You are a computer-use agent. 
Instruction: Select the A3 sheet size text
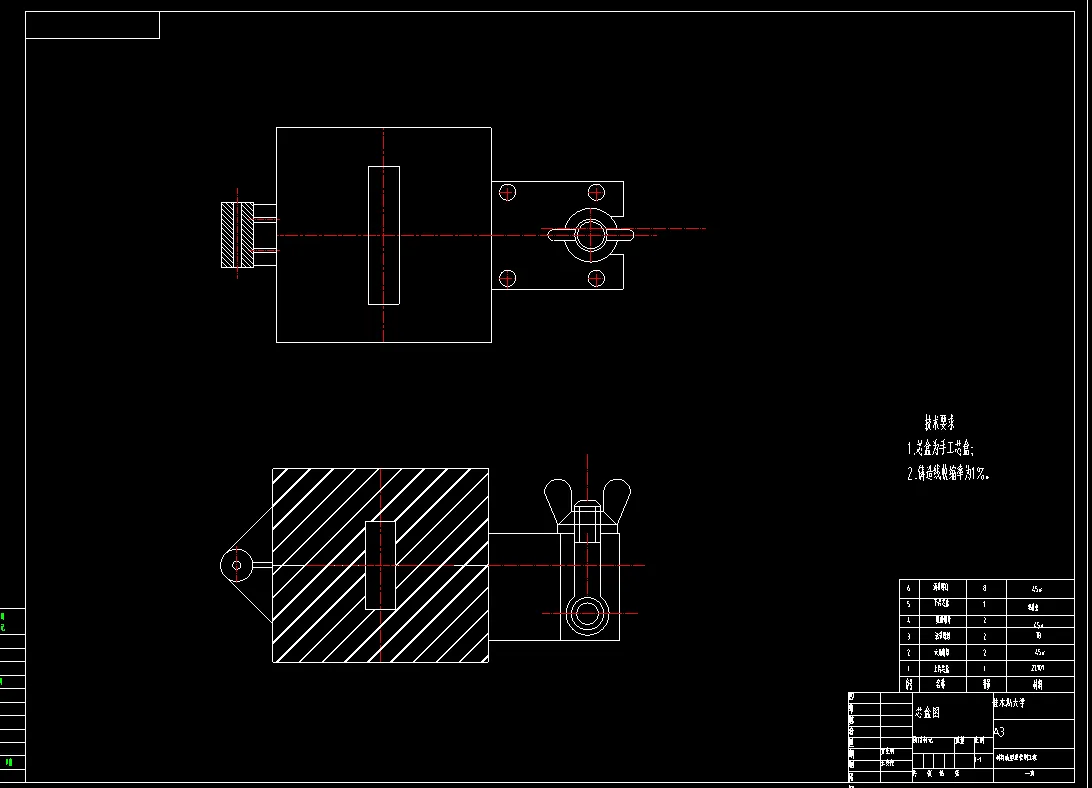click(x=999, y=732)
